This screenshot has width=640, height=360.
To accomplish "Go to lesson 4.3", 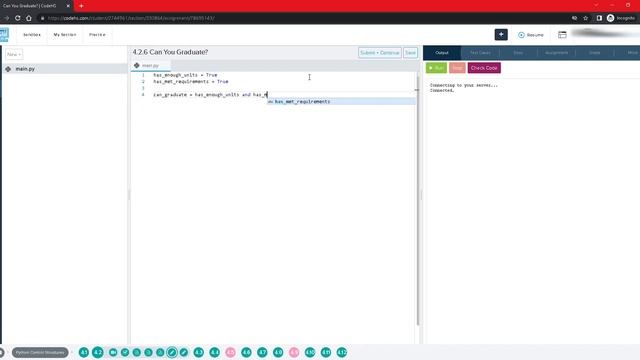I will [198, 352].
